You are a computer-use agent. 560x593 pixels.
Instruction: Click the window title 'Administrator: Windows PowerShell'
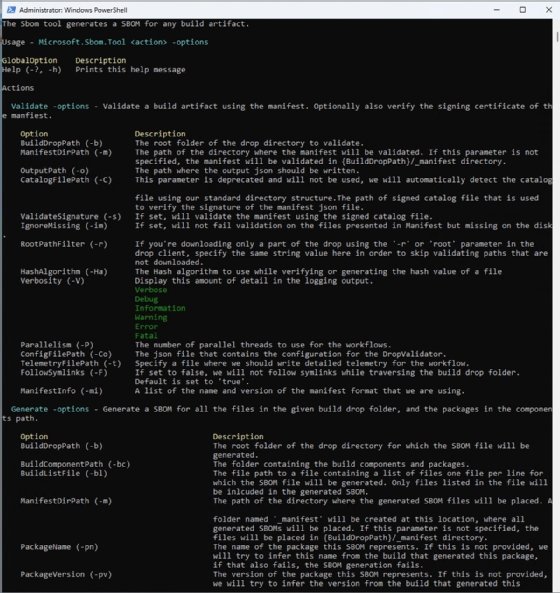coord(73,10)
